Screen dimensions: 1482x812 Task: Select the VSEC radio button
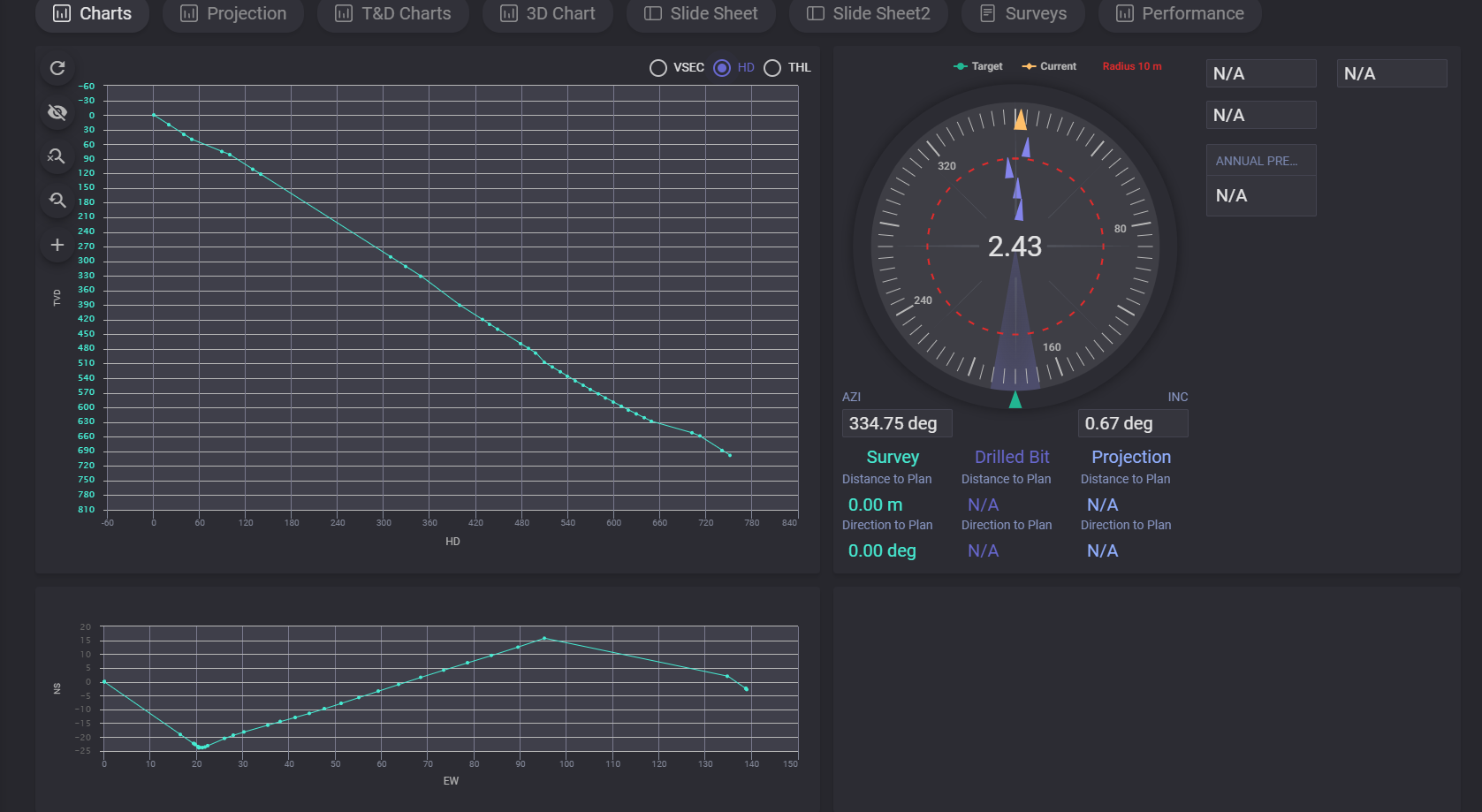click(658, 68)
